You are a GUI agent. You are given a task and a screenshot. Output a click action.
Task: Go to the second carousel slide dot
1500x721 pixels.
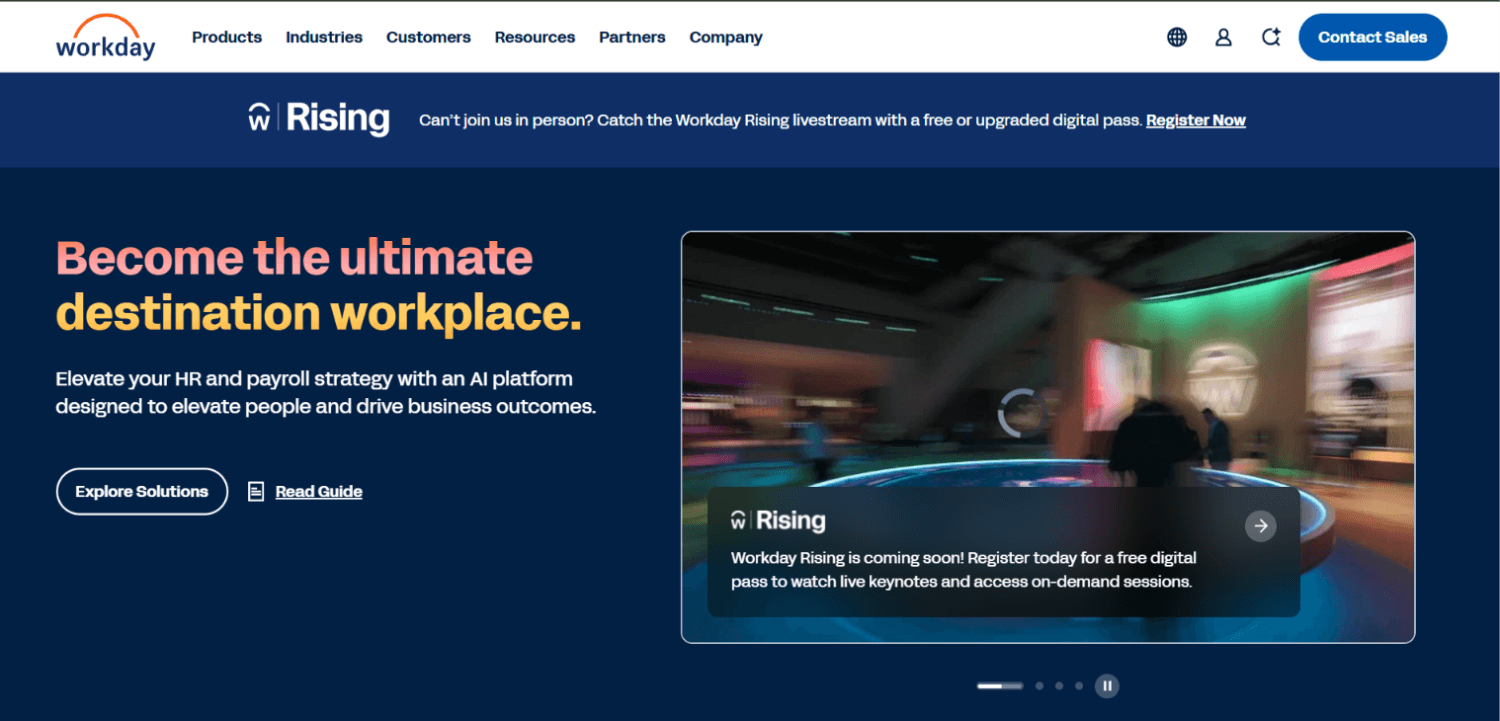coord(1039,686)
